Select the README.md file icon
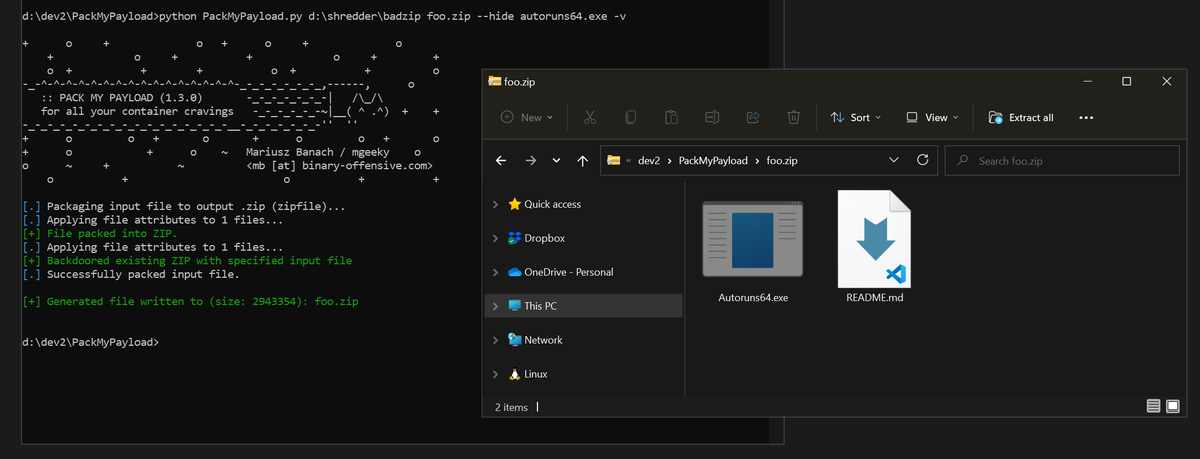1200x459 pixels. tap(874, 238)
